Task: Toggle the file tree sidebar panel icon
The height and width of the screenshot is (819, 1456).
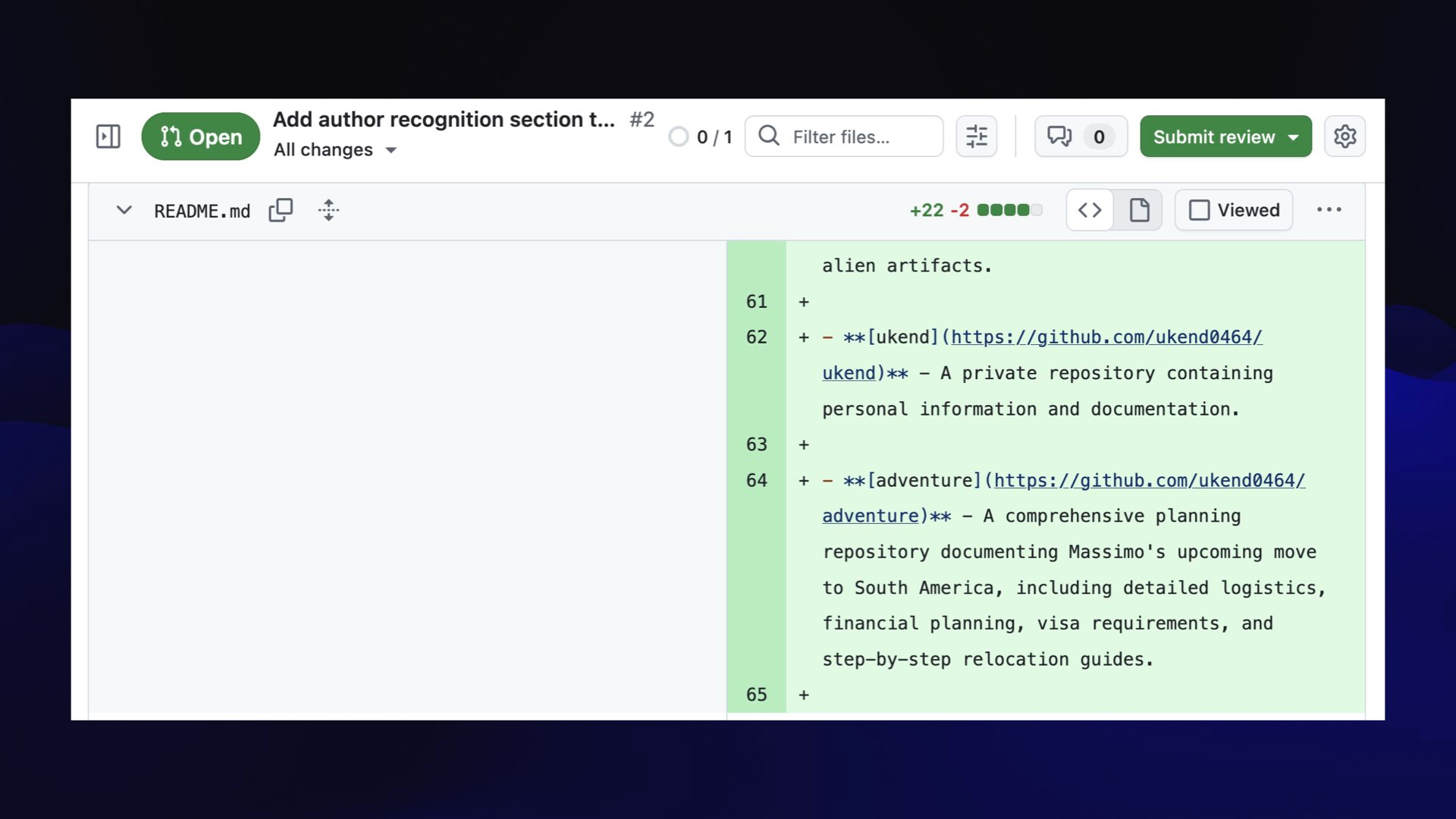Action: (108, 136)
